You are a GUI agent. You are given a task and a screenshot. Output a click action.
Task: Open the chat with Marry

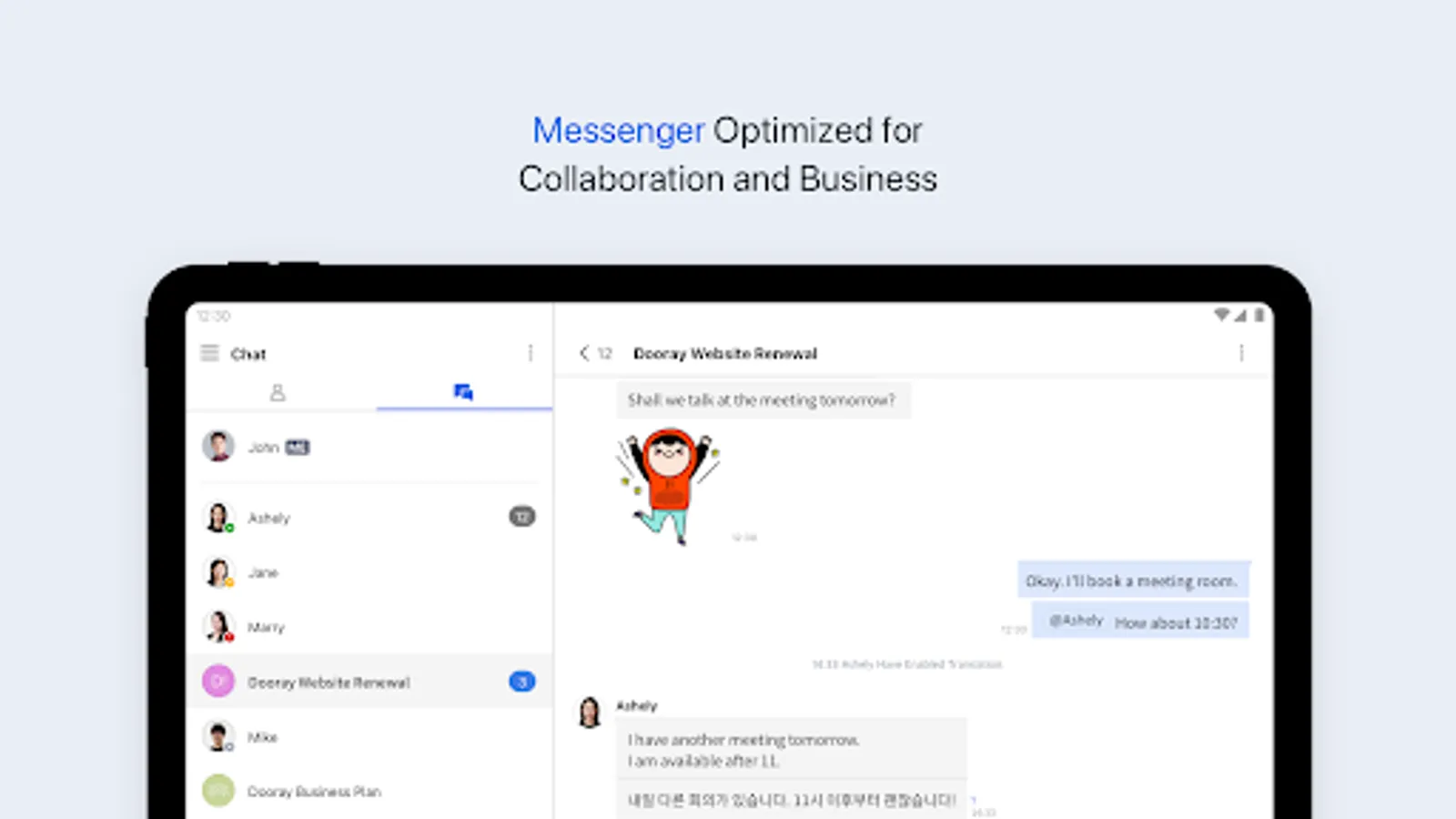click(369, 627)
